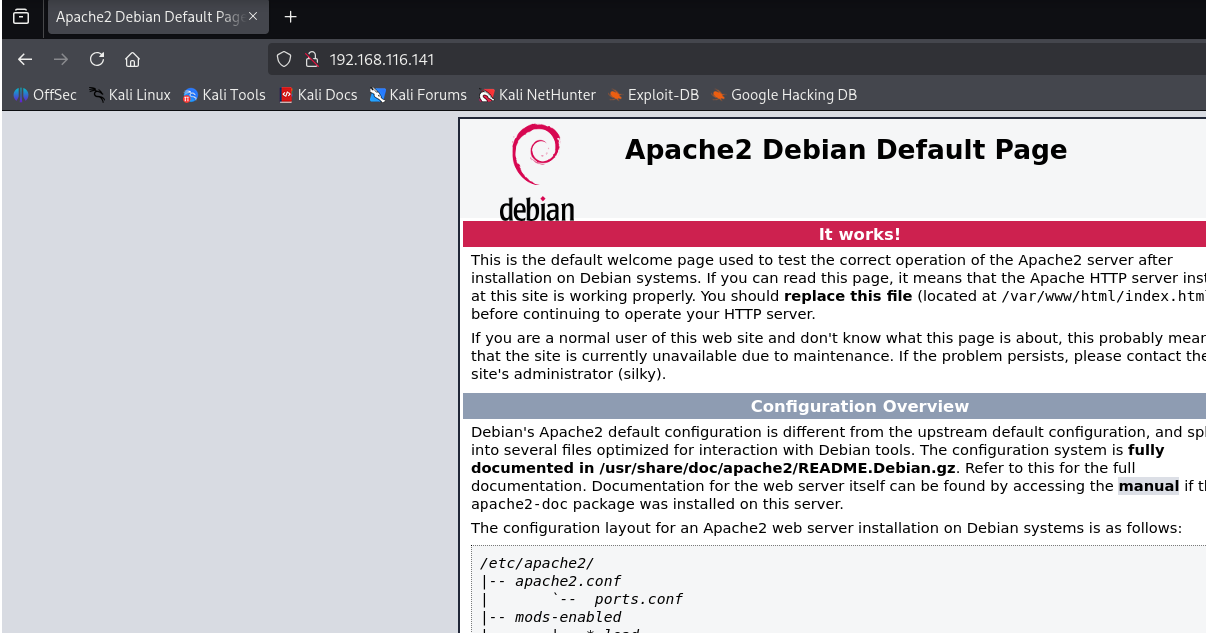Open the Exploit-DB bookmark

pos(654,95)
